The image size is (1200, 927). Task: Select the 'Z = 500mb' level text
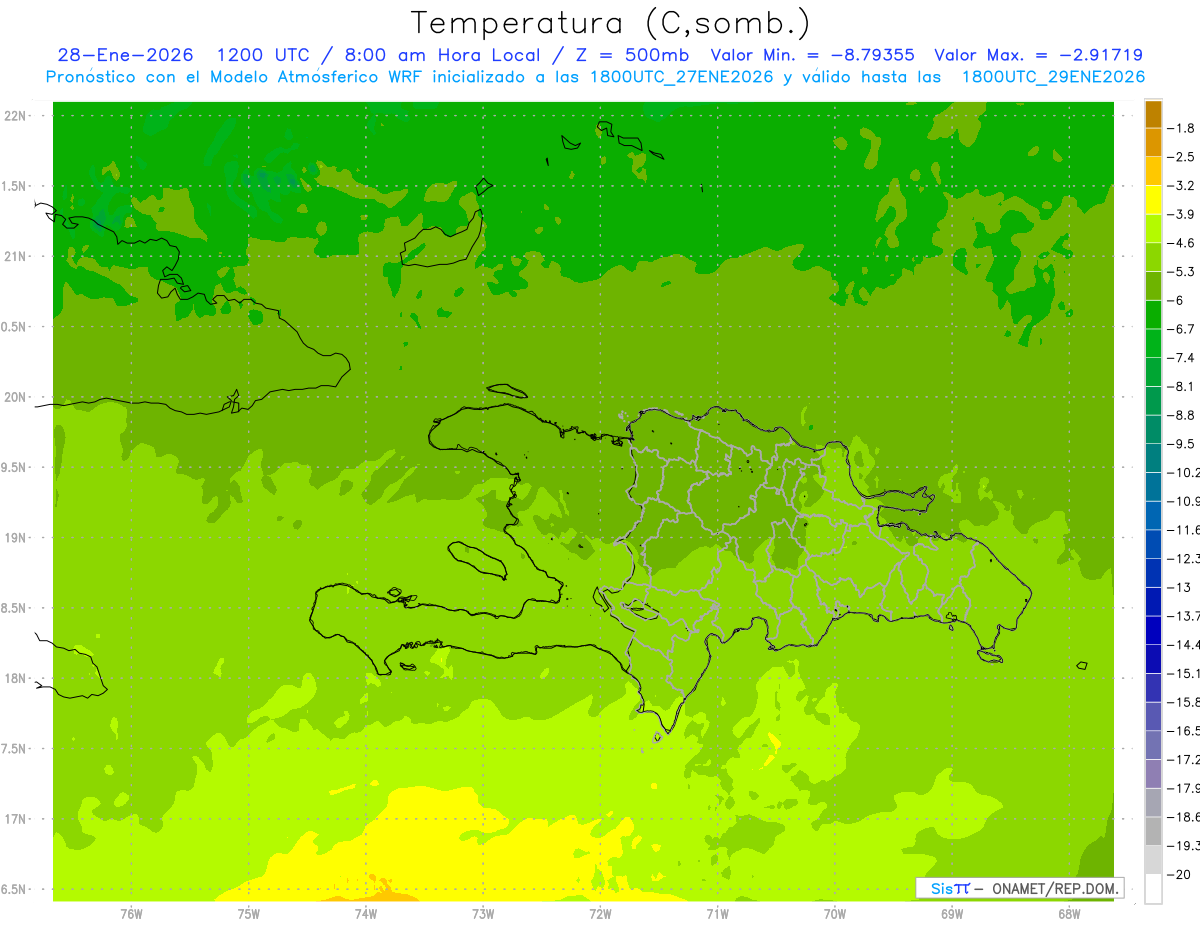click(628, 55)
